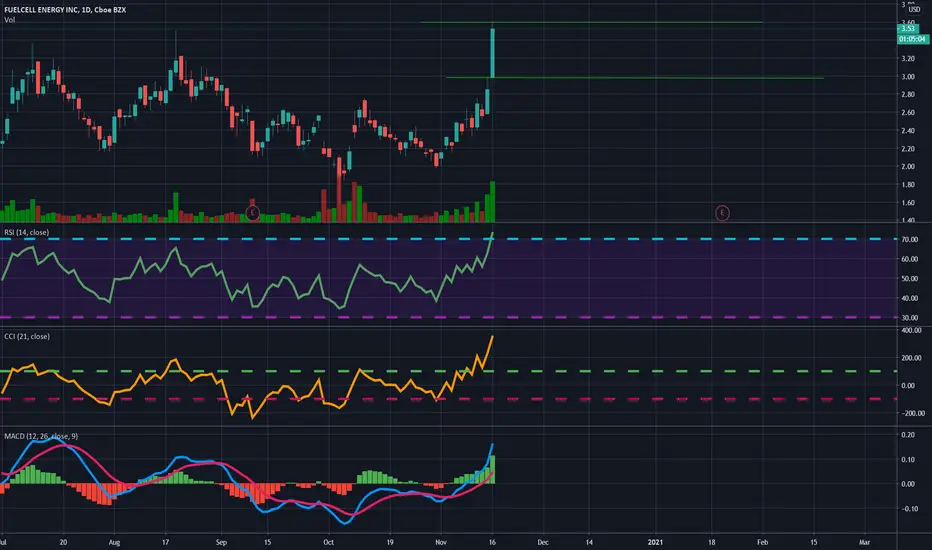932x550 pixels.
Task: Click the 'Dec' label on time axis
Action: tap(543, 542)
